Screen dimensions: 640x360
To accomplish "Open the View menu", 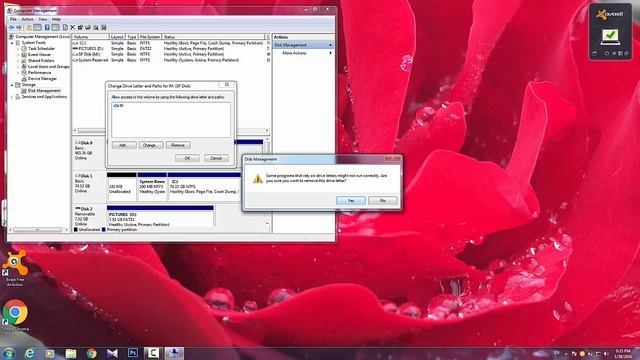I will (43, 19).
